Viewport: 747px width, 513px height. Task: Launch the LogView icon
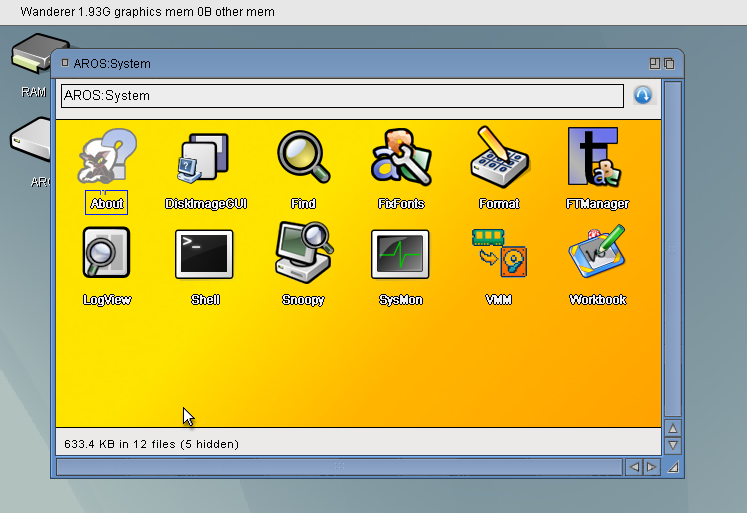click(106, 252)
